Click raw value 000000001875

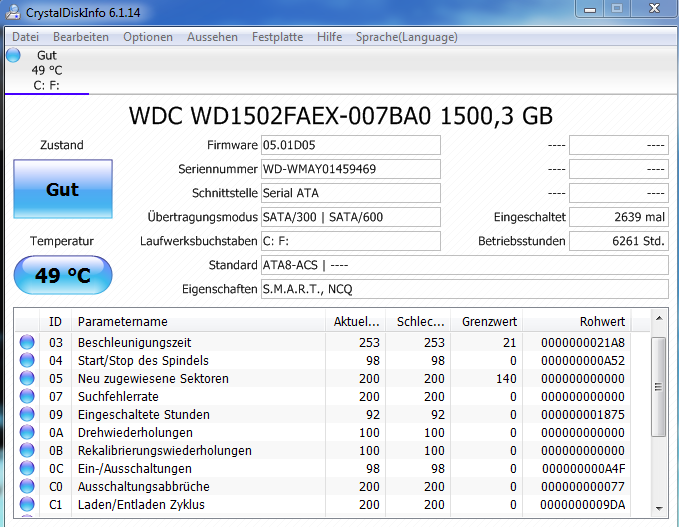tap(583, 414)
